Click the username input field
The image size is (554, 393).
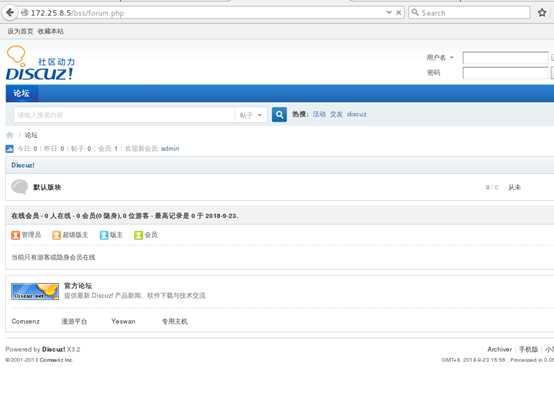click(x=506, y=58)
